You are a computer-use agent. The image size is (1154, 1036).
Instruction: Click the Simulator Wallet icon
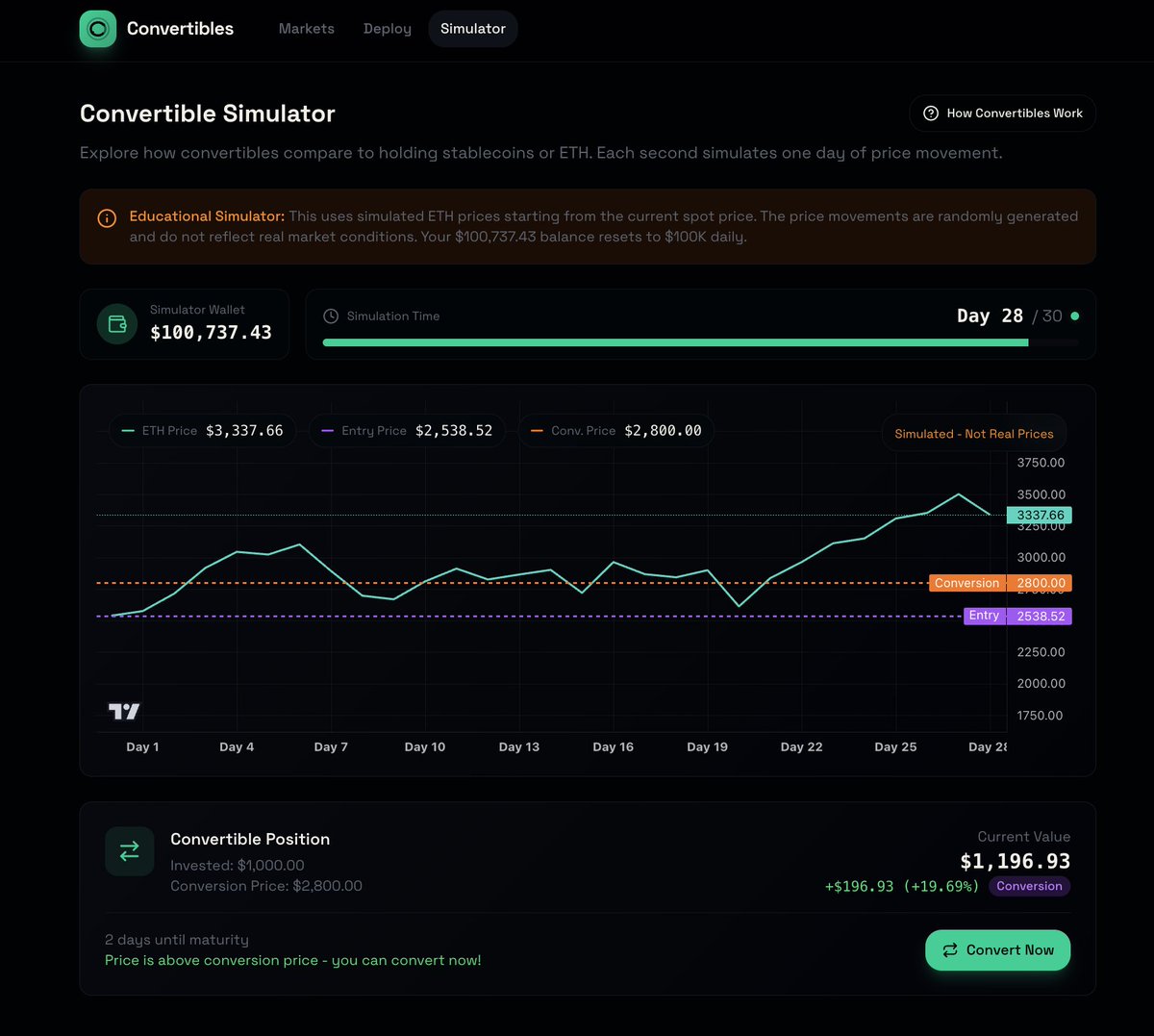click(x=117, y=324)
